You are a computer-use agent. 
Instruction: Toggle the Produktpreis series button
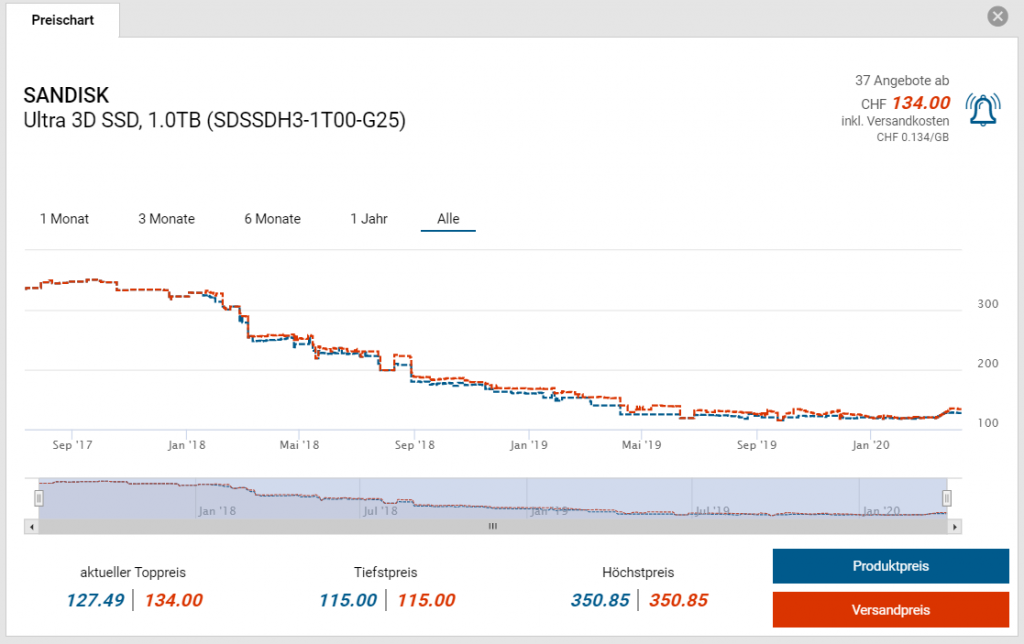click(x=890, y=566)
